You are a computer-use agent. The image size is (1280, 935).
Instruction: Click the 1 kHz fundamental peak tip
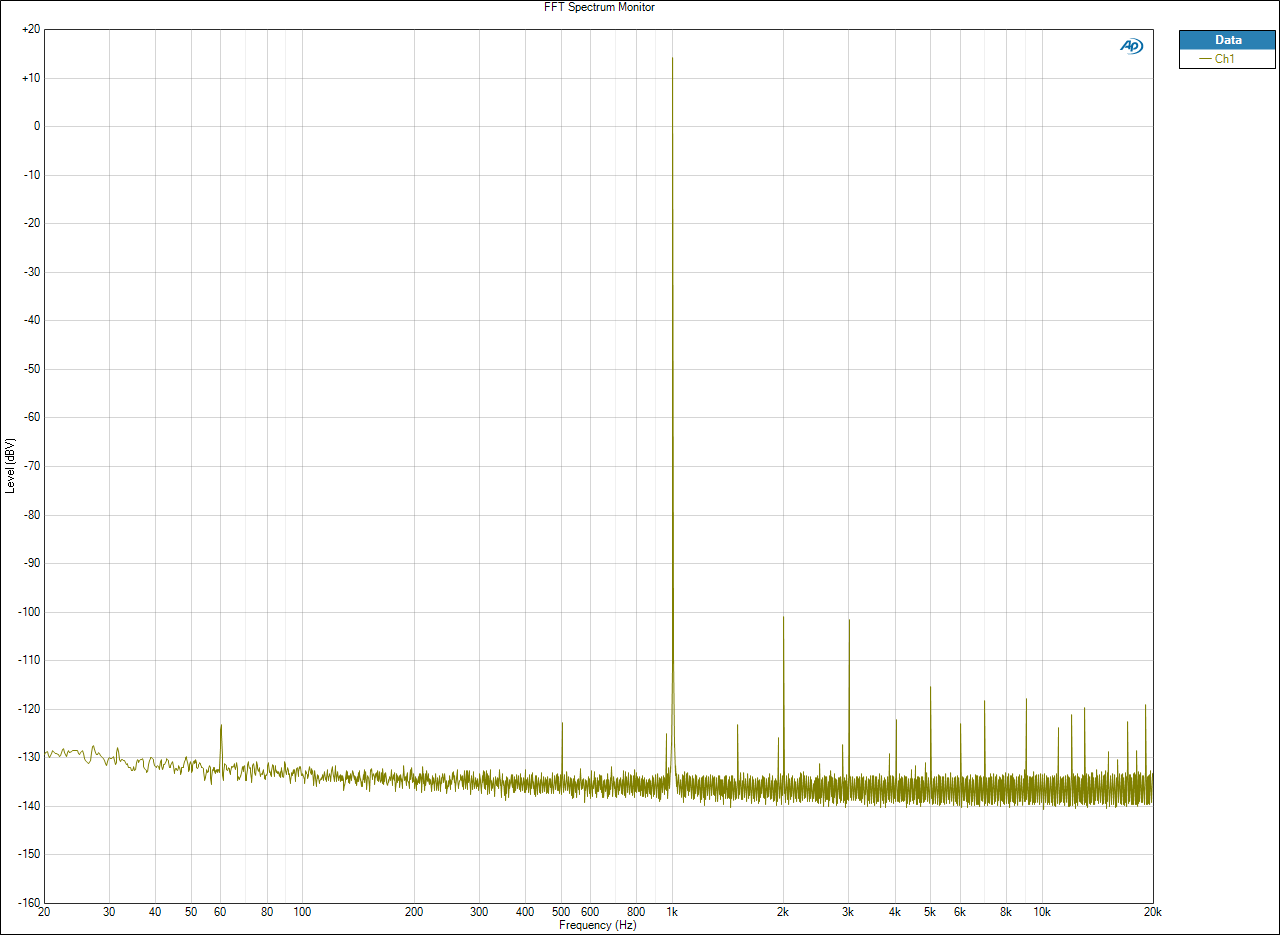point(672,58)
